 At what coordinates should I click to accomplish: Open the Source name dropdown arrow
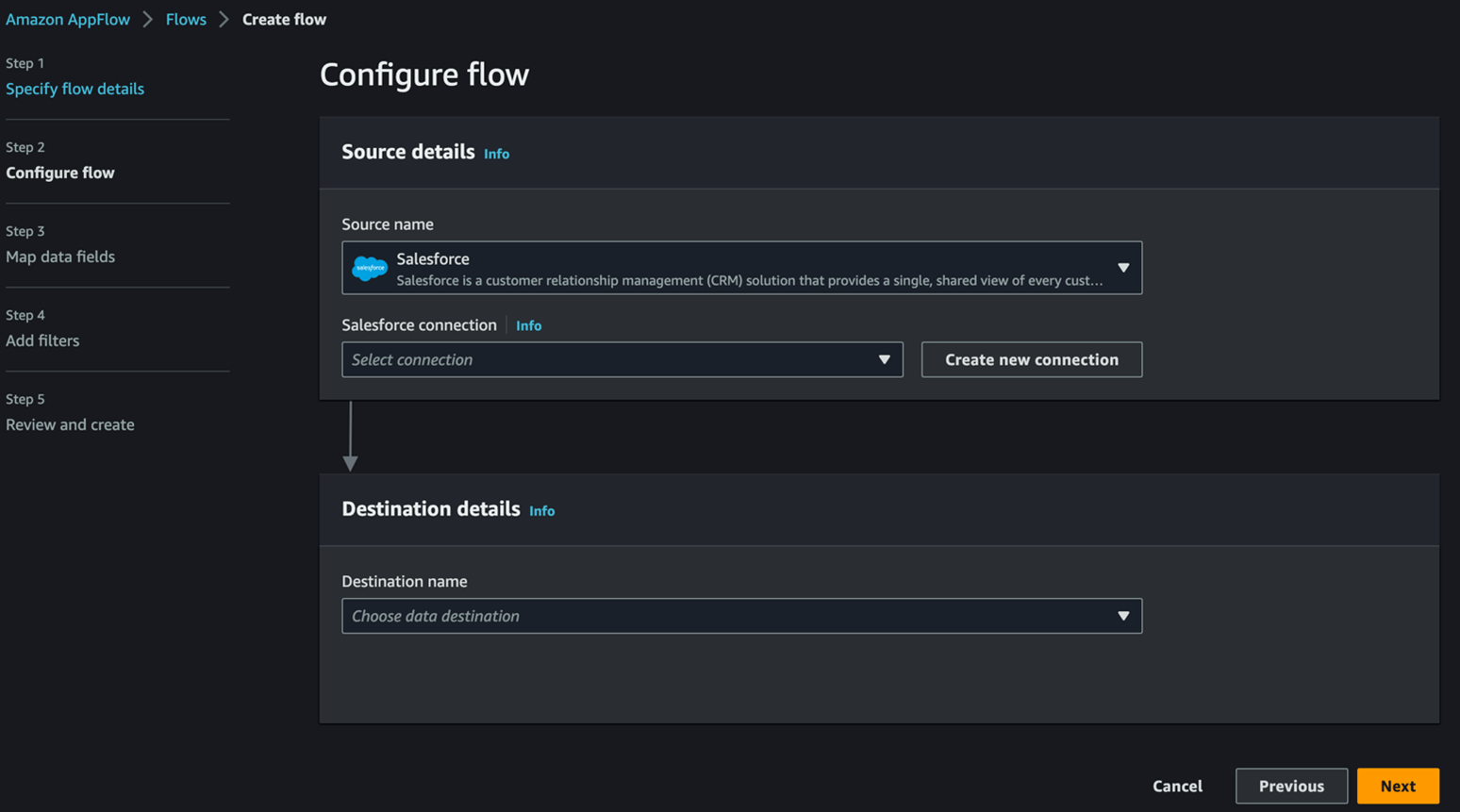pos(1123,268)
